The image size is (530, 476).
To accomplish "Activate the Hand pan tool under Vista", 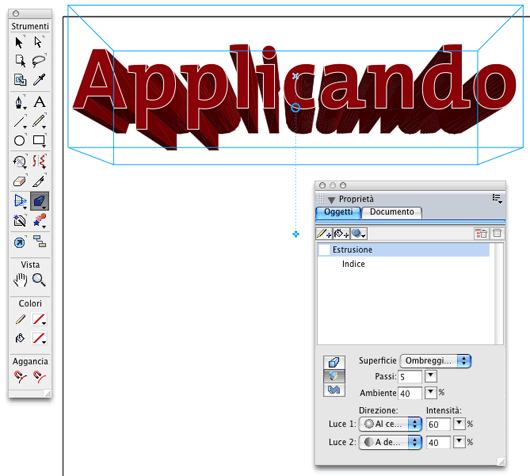I will pyautogui.click(x=20, y=280).
